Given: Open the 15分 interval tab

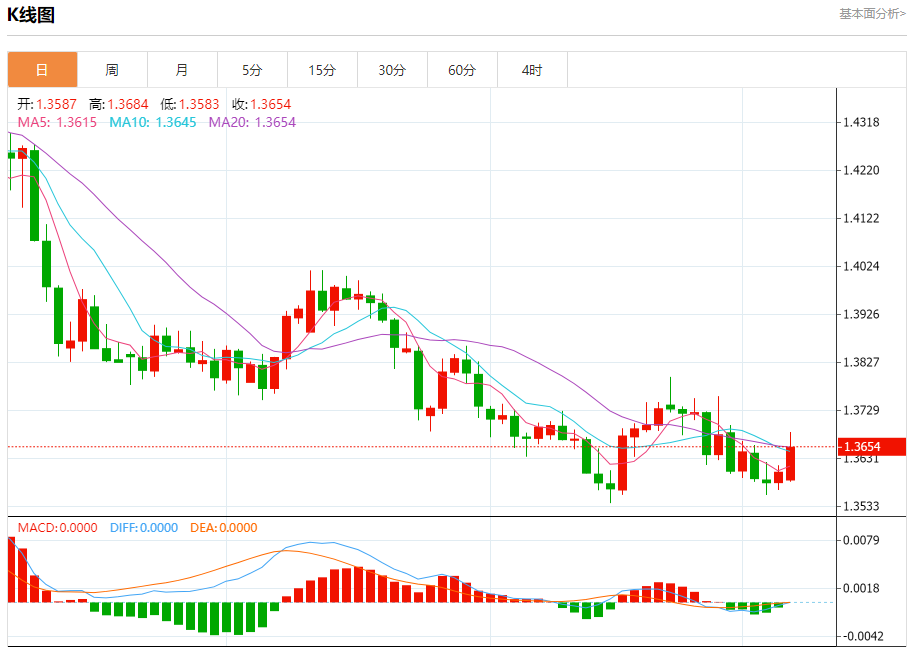Looking at the screenshot, I should pos(322,70).
